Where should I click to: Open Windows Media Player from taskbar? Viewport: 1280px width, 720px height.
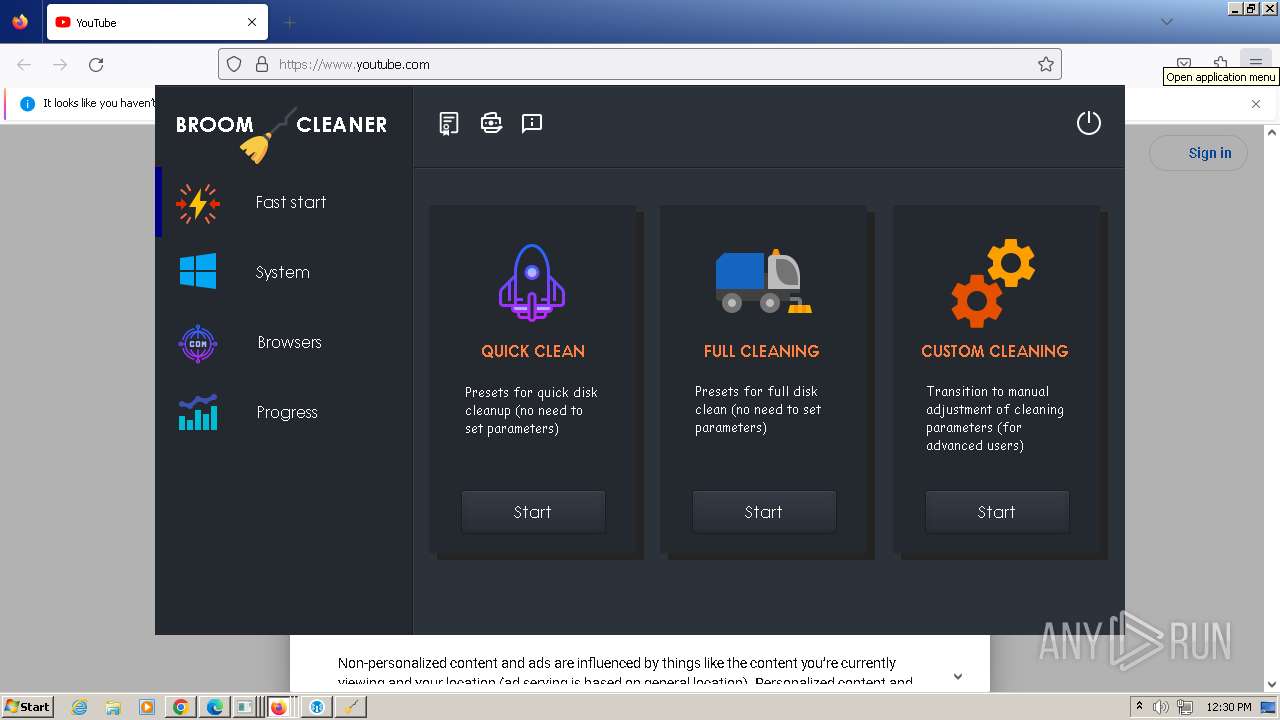(x=147, y=707)
